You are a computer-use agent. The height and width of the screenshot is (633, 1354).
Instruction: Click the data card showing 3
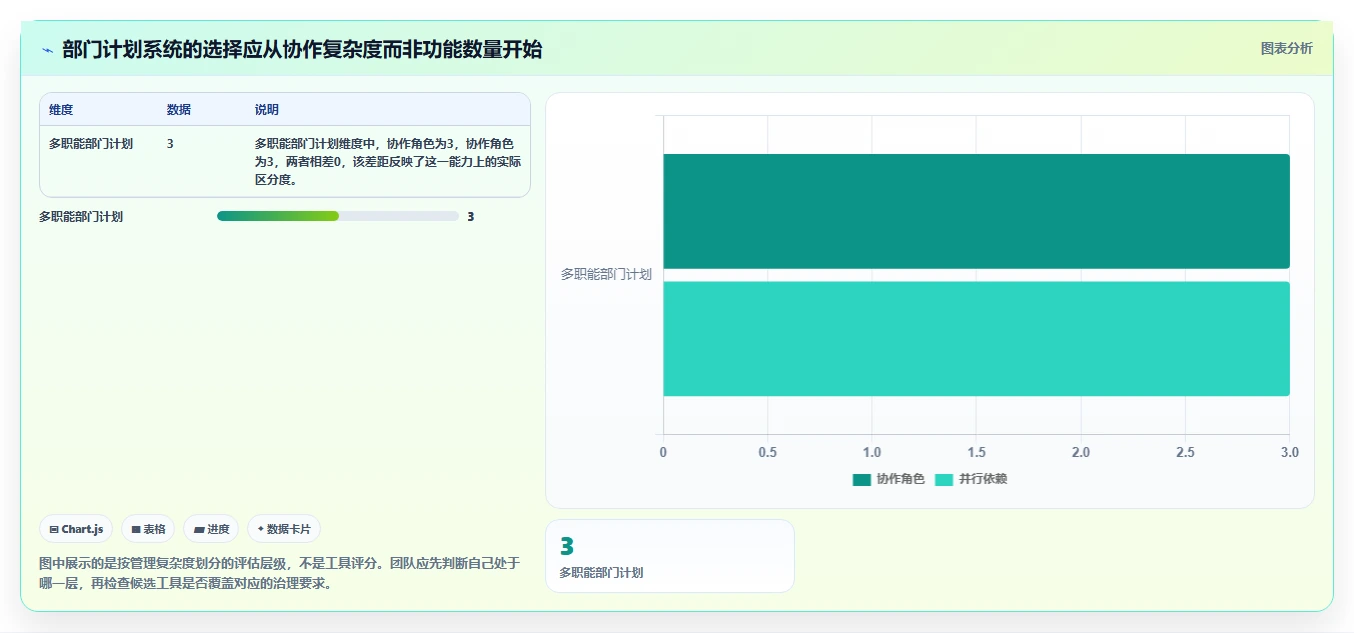(x=670, y=556)
